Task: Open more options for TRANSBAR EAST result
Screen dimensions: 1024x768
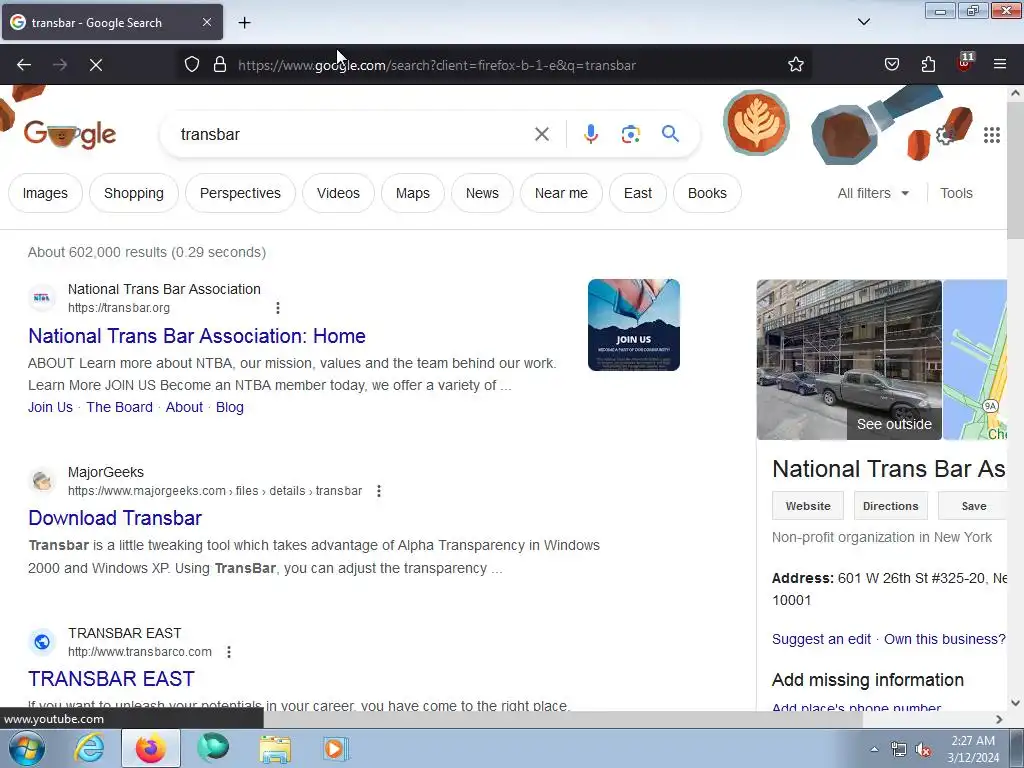Action: point(229,652)
